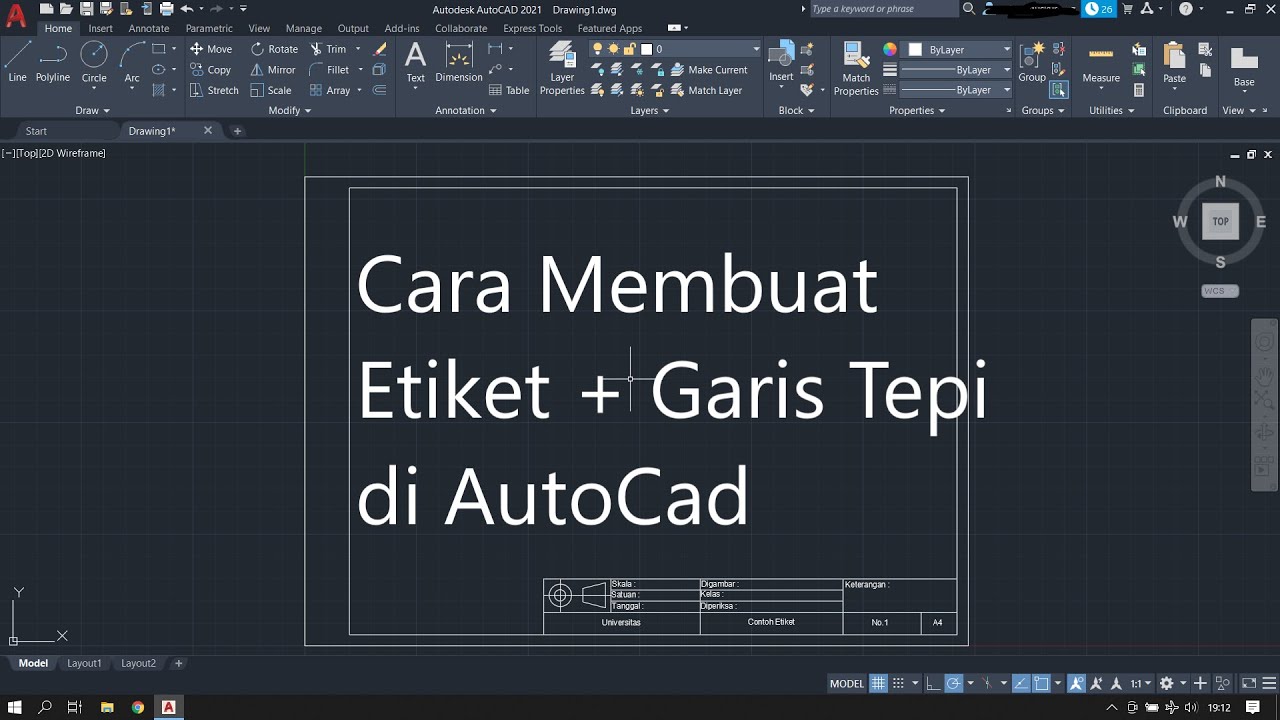
Task: Open the Windows Start menu
Action: (x=14, y=707)
